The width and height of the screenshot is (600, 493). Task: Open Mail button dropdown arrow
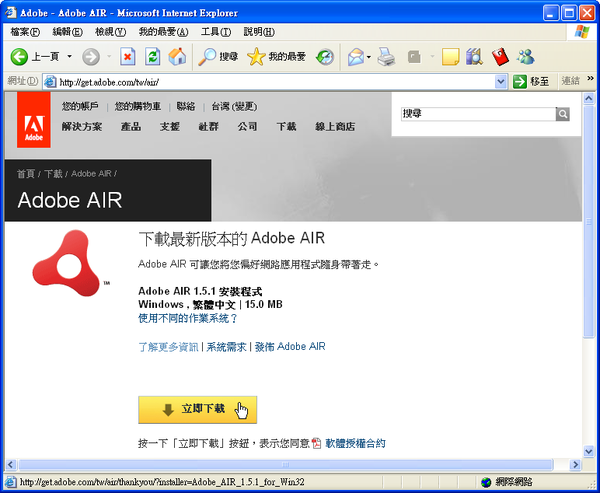click(369, 57)
